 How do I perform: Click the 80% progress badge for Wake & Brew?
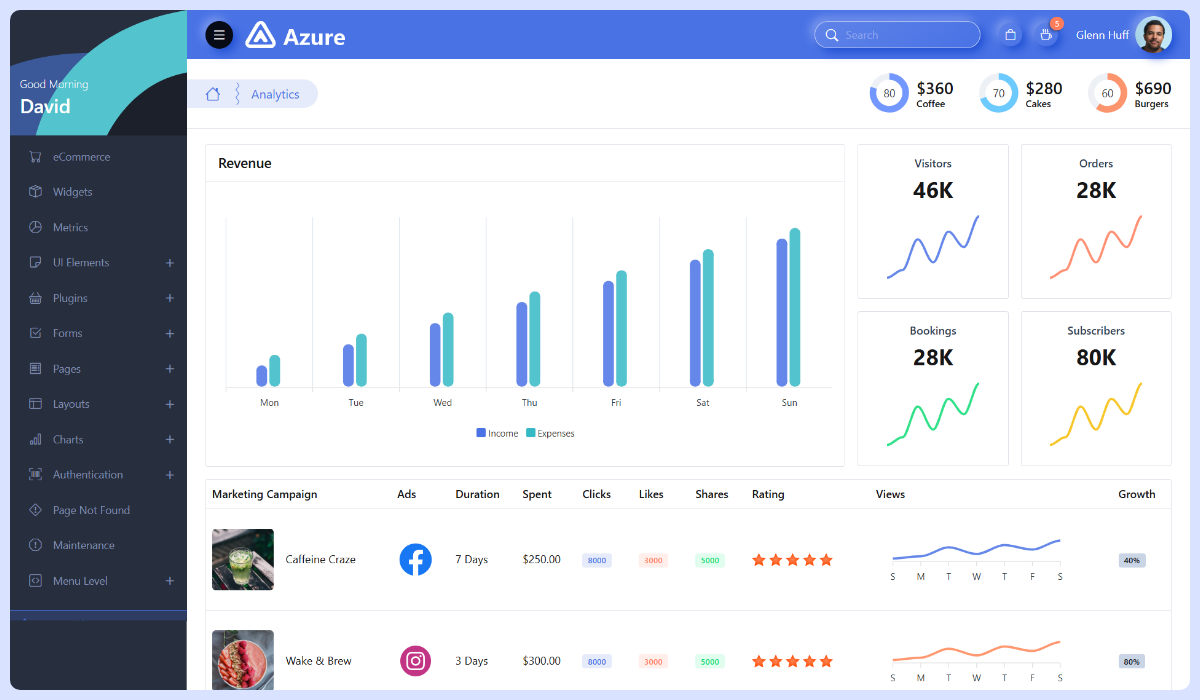(x=1131, y=661)
